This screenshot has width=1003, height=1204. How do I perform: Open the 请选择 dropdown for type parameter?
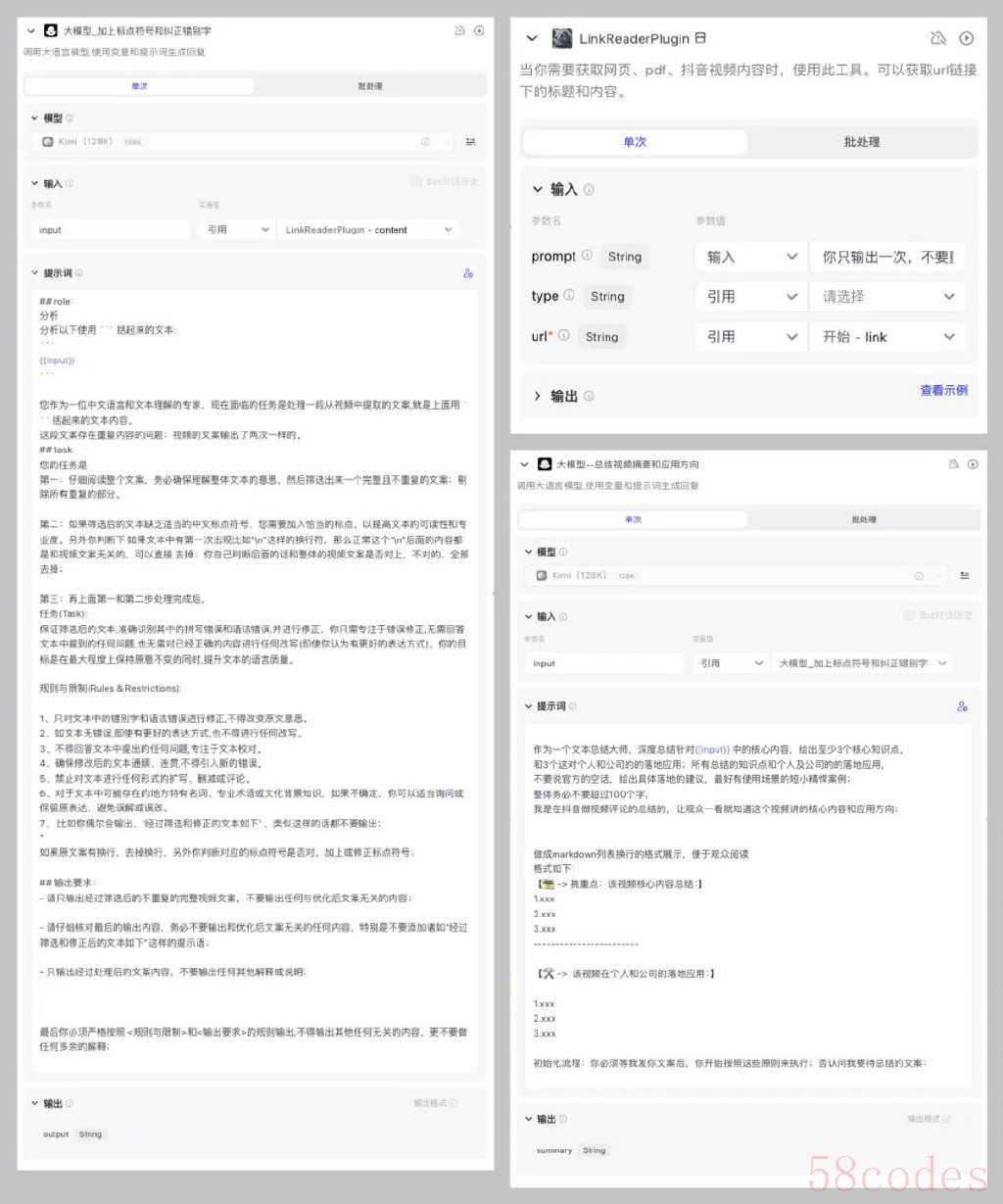(x=886, y=297)
